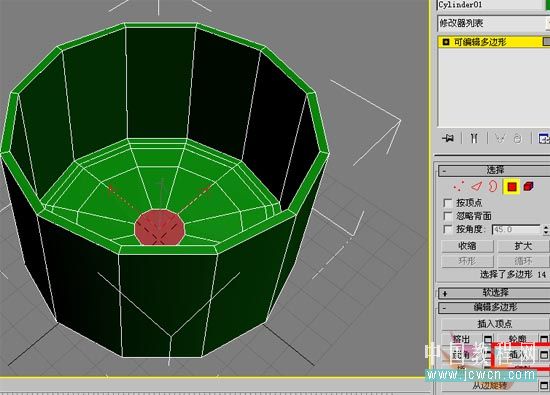This screenshot has height=395, width=550.
Task: Click the Cylinder01 object name field
Action: pyautogui.click(x=490, y=5)
